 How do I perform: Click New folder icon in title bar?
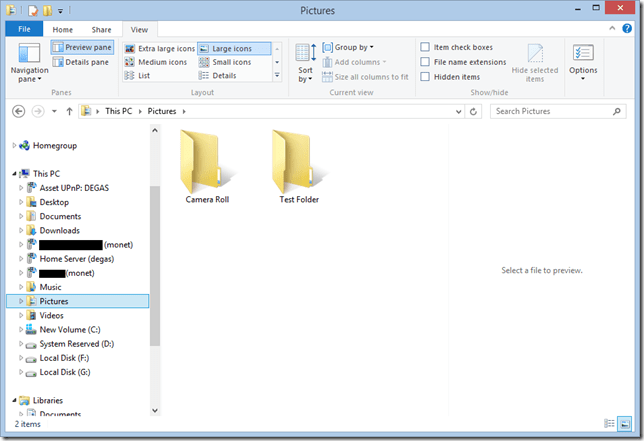pyautogui.click(x=47, y=10)
